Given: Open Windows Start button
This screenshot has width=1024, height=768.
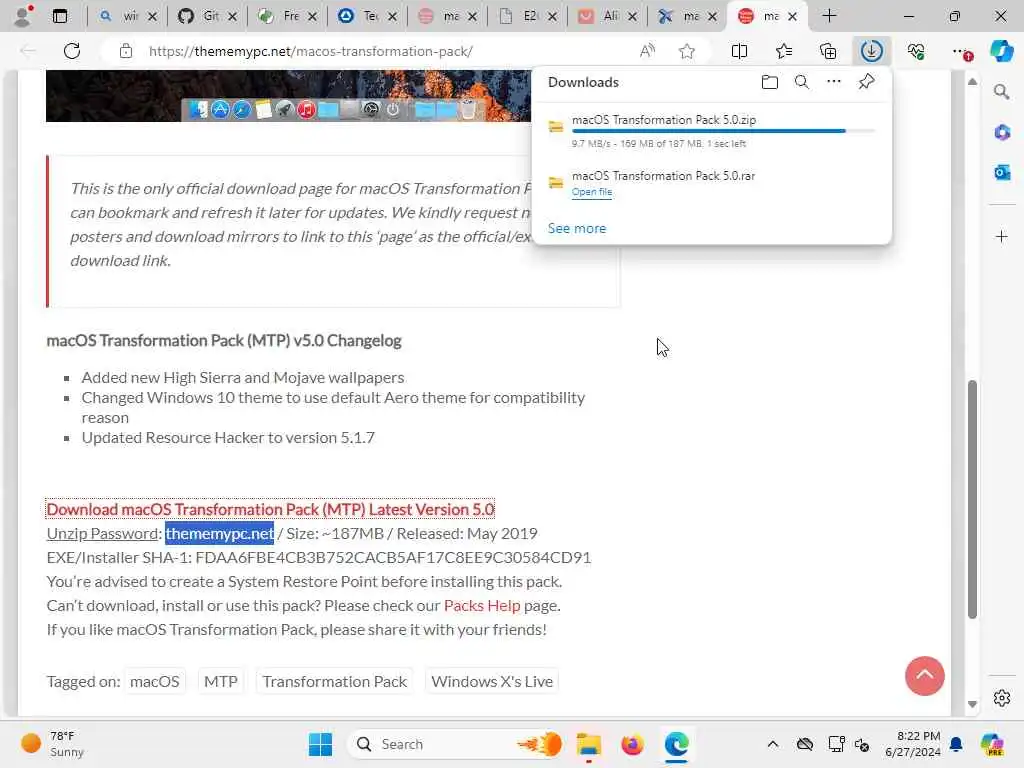Looking at the screenshot, I should click(x=320, y=744).
